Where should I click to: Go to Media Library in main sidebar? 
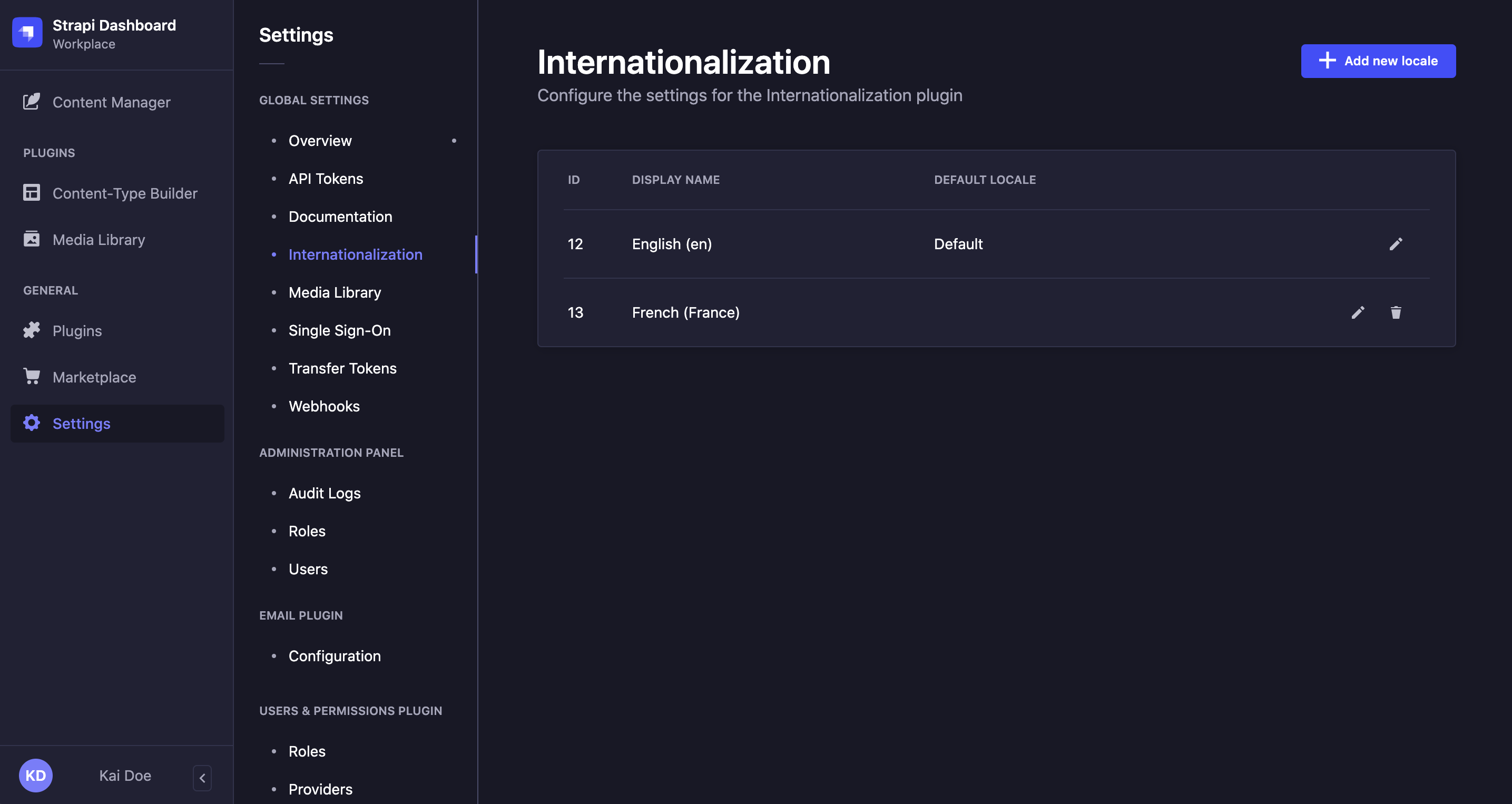coord(99,239)
